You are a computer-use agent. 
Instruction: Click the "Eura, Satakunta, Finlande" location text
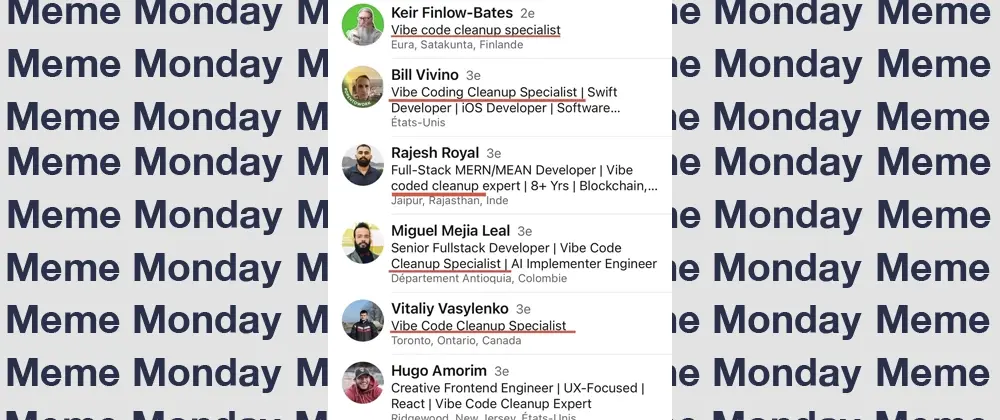[457, 44]
